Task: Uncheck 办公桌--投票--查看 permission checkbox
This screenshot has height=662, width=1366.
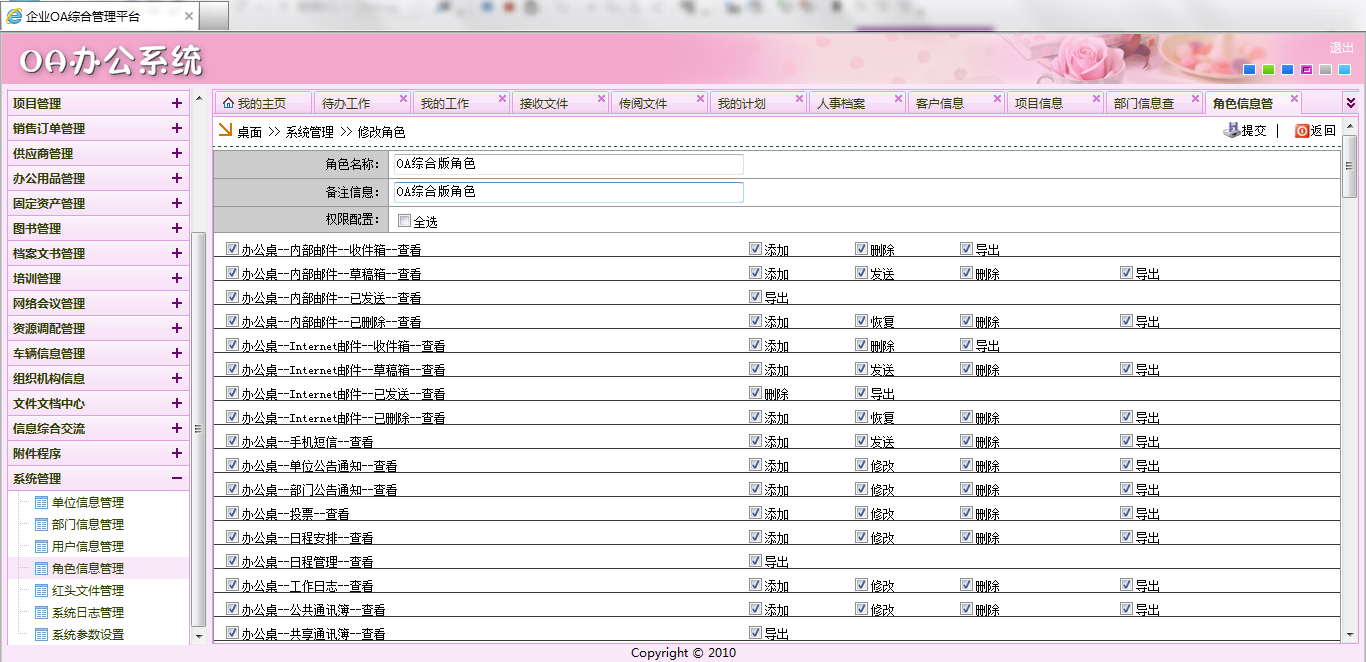Action: (233, 512)
